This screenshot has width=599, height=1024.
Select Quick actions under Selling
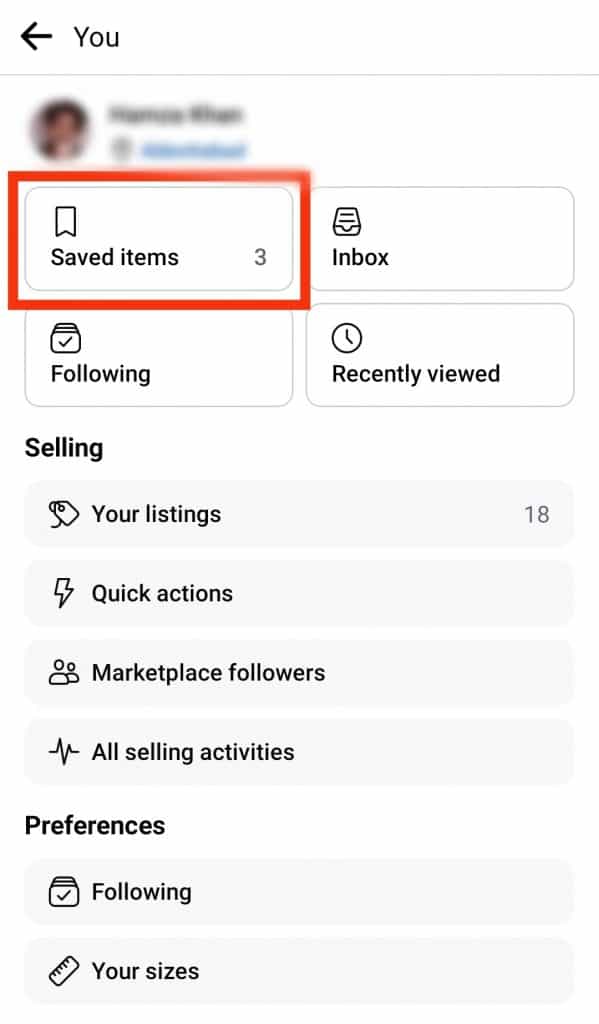pos(299,593)
